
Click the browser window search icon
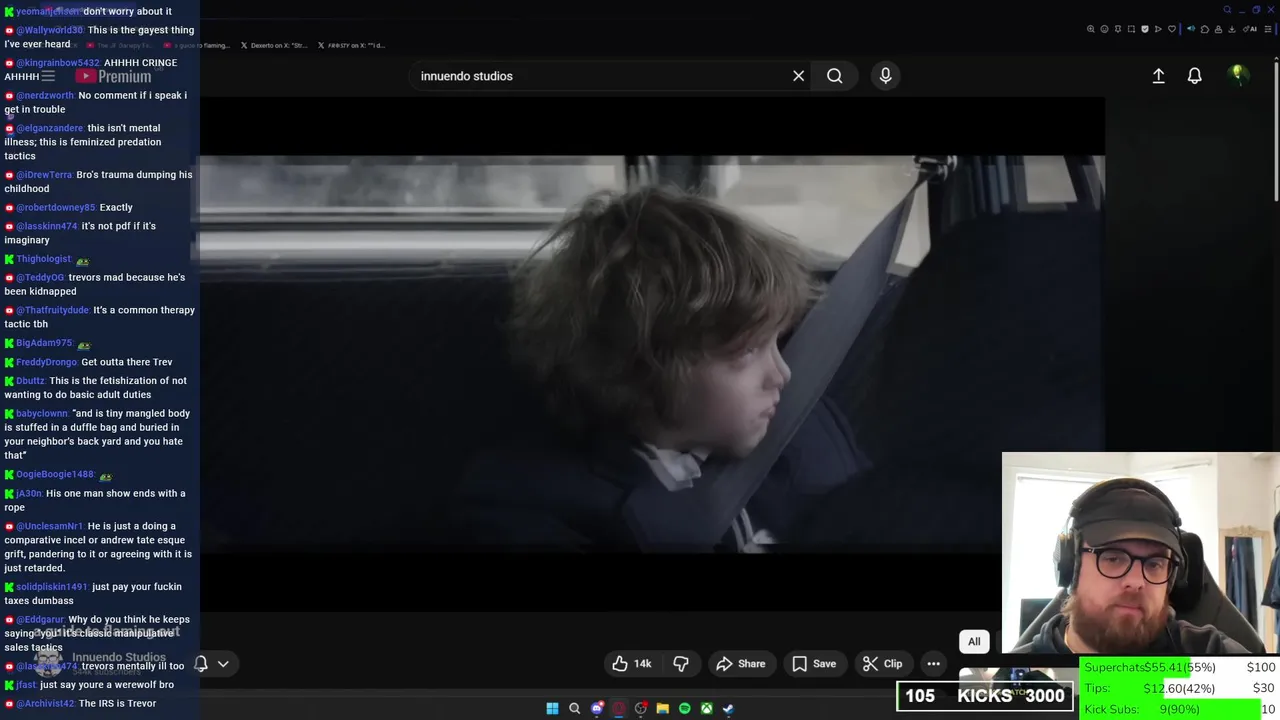tap(1227, 10)
